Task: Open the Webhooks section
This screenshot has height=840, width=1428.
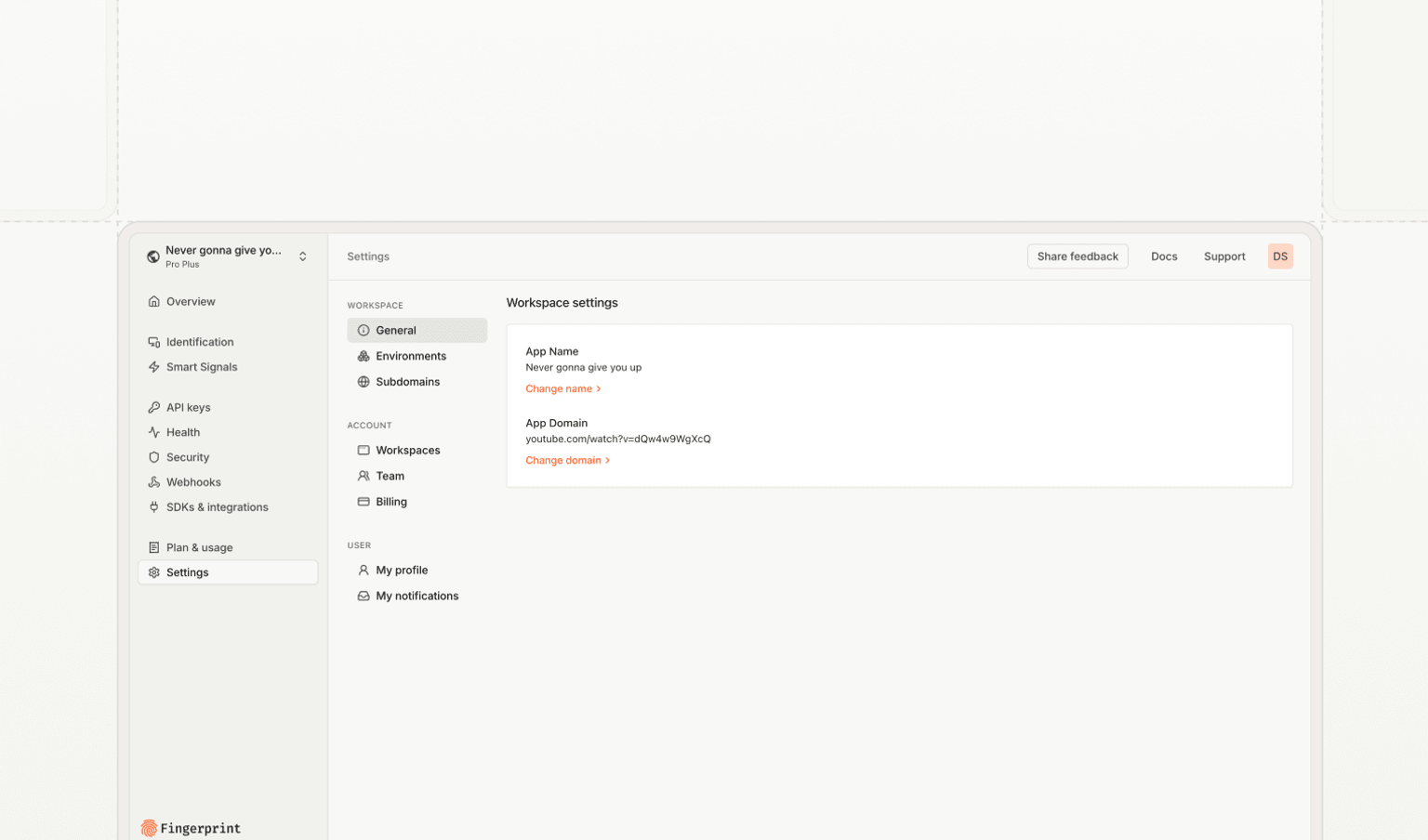Action: (x=194, y=482)
